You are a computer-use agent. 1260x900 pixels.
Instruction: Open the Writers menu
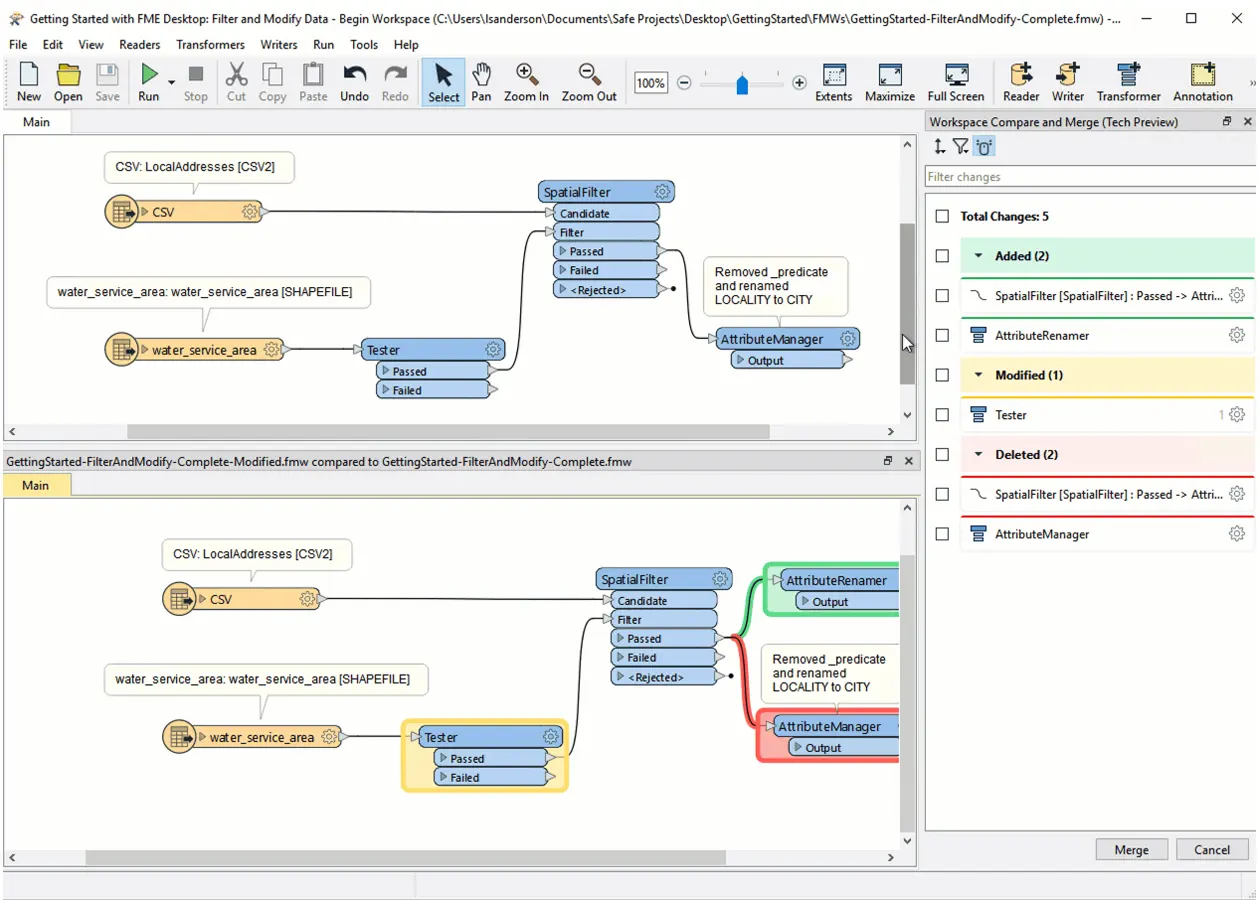pos(278,44)
